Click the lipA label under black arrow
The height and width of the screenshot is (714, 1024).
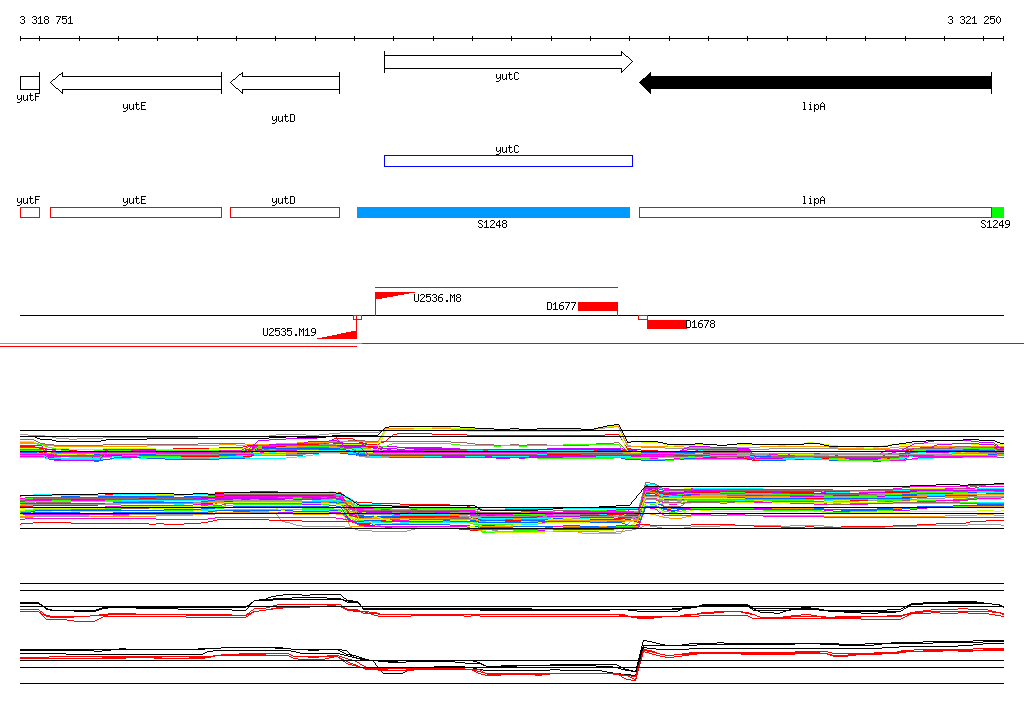[x=814, y=106]
